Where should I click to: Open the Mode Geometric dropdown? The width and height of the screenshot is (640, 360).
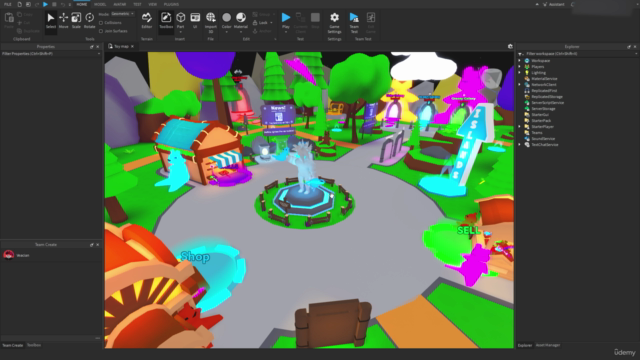point(123,14)
